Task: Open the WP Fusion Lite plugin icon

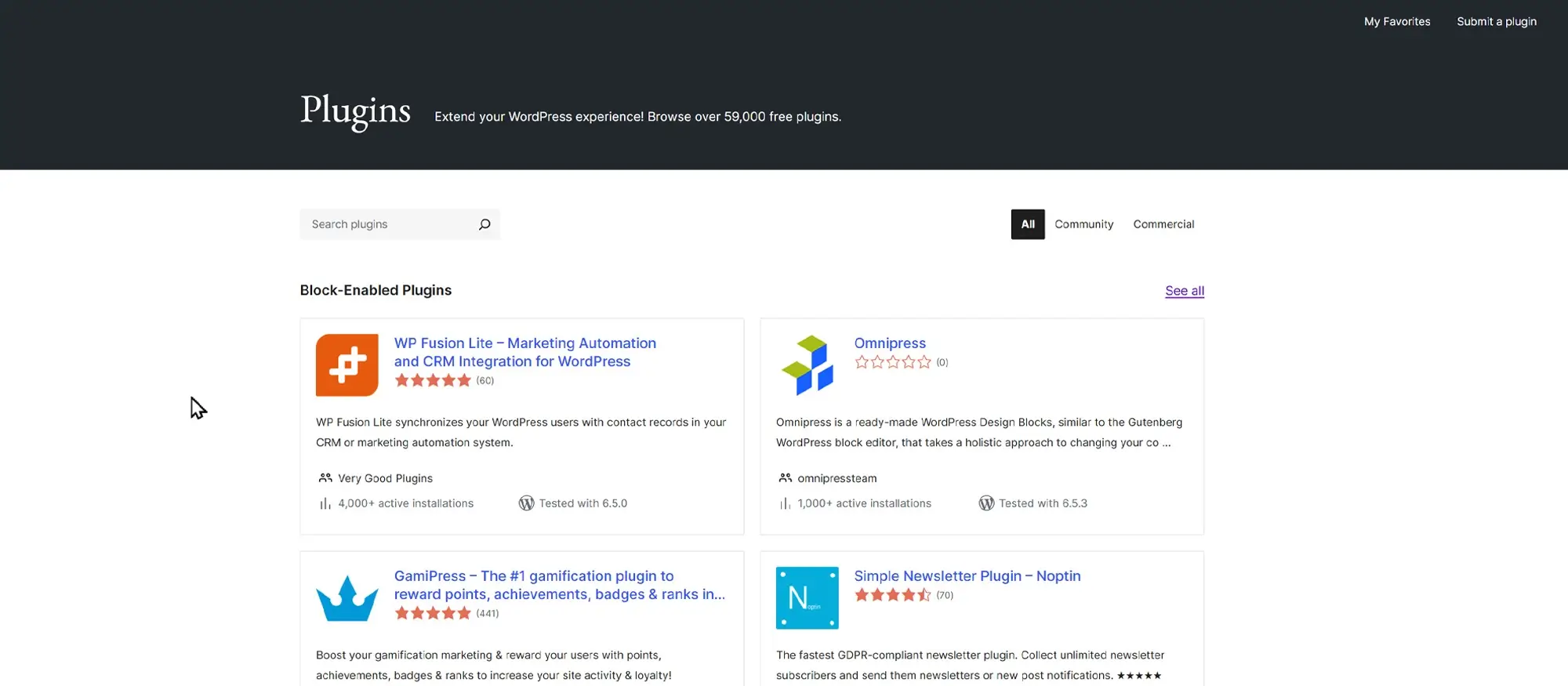Action: pyautogui.click(x=347, y=365)
